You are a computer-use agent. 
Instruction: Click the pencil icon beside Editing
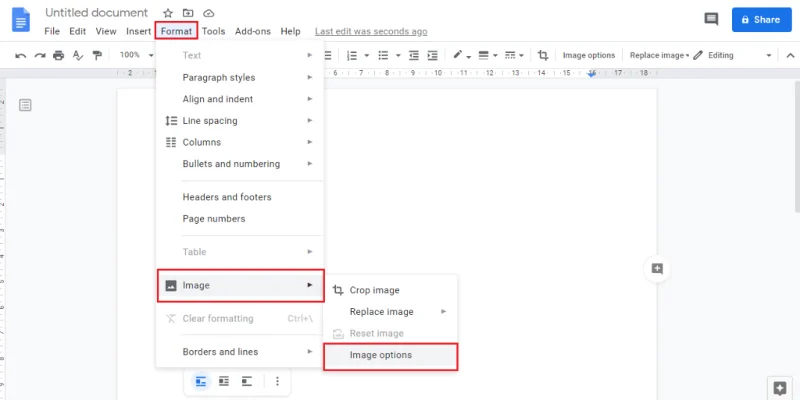coord(698,55)
